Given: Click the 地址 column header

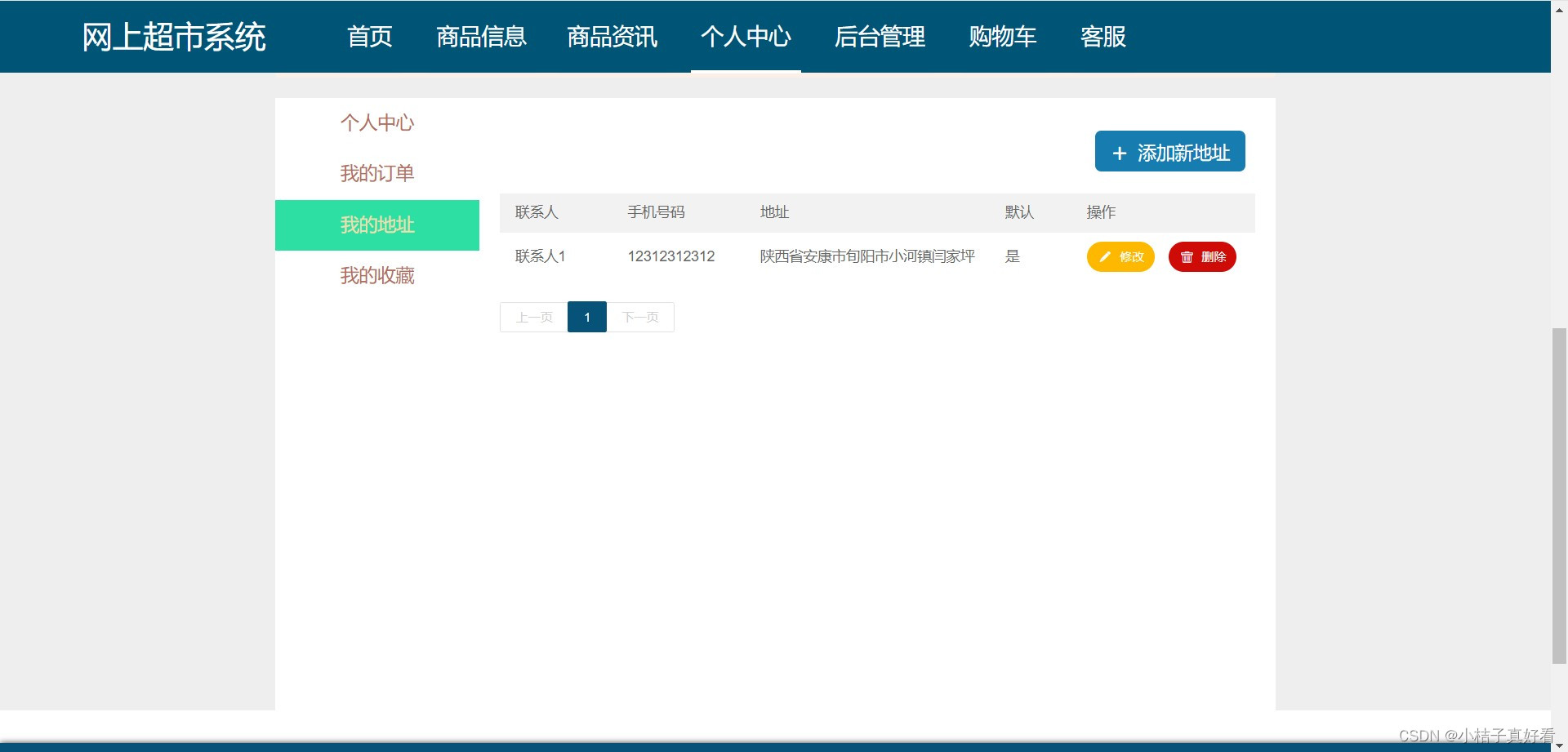Looking at the screenshot, I should point(774,212).
